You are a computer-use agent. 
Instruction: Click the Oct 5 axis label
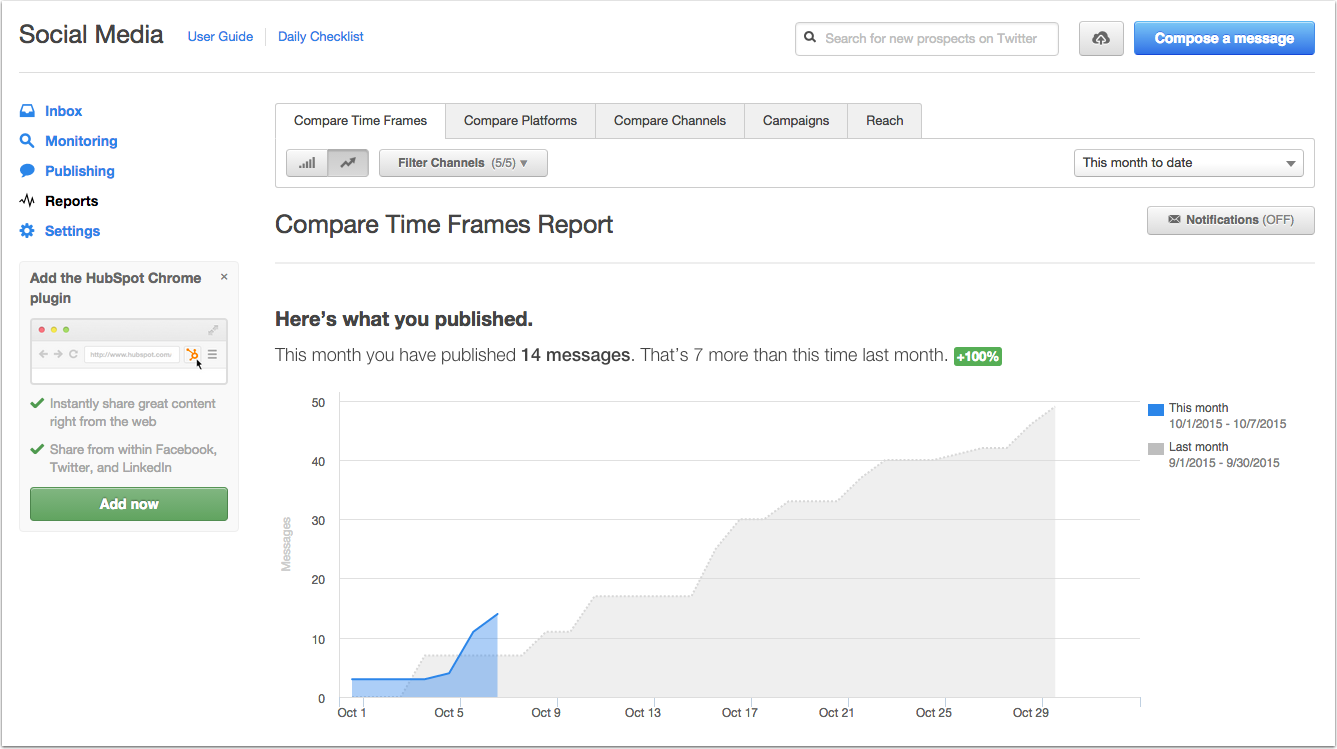click(449, 713)
